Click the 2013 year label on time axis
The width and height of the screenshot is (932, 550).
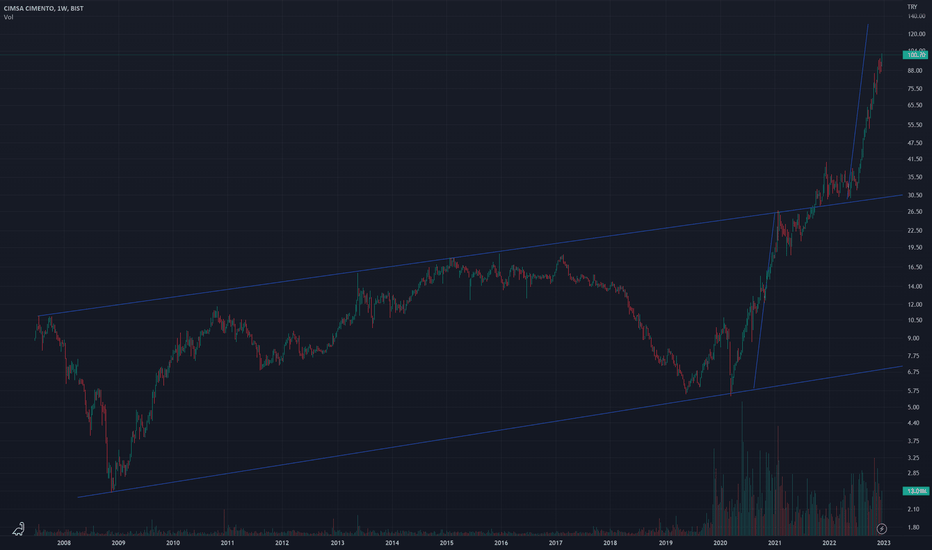[337, 543]
